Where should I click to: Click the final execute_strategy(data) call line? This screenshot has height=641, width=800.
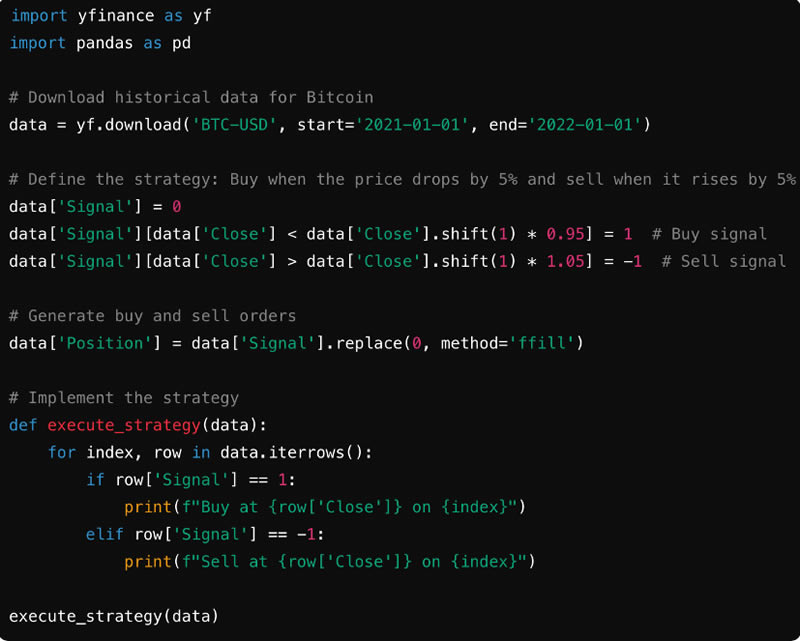coord(114,616)
